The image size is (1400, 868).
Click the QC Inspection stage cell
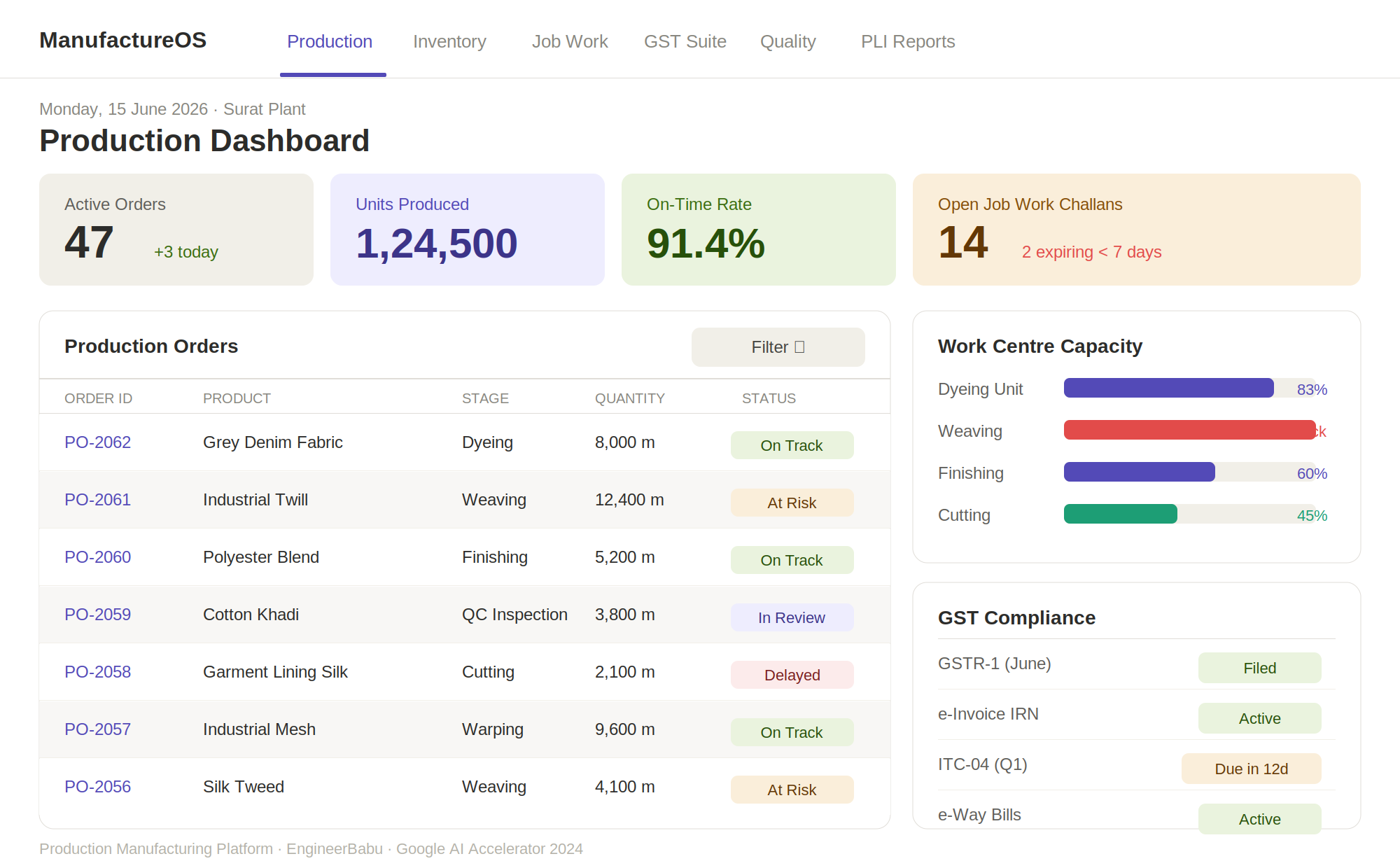coord(514,615)
